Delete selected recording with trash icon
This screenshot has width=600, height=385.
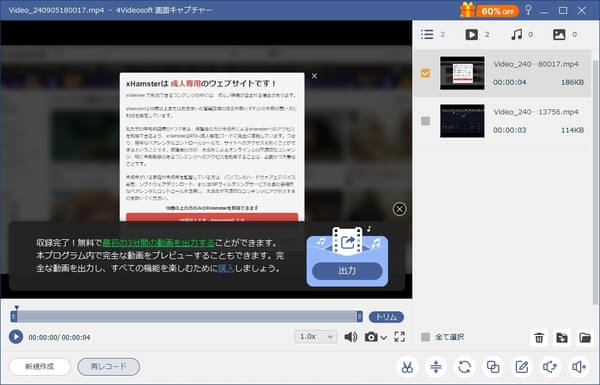(x=539, y=338)
